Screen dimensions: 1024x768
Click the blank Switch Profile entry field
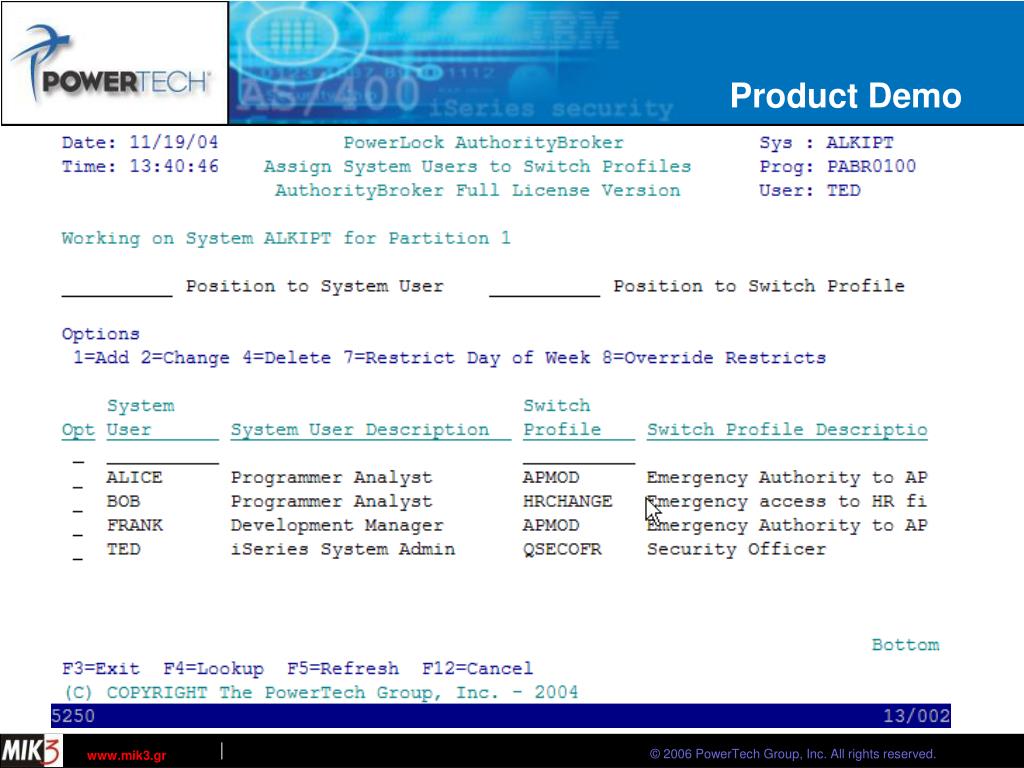[579, 455]
